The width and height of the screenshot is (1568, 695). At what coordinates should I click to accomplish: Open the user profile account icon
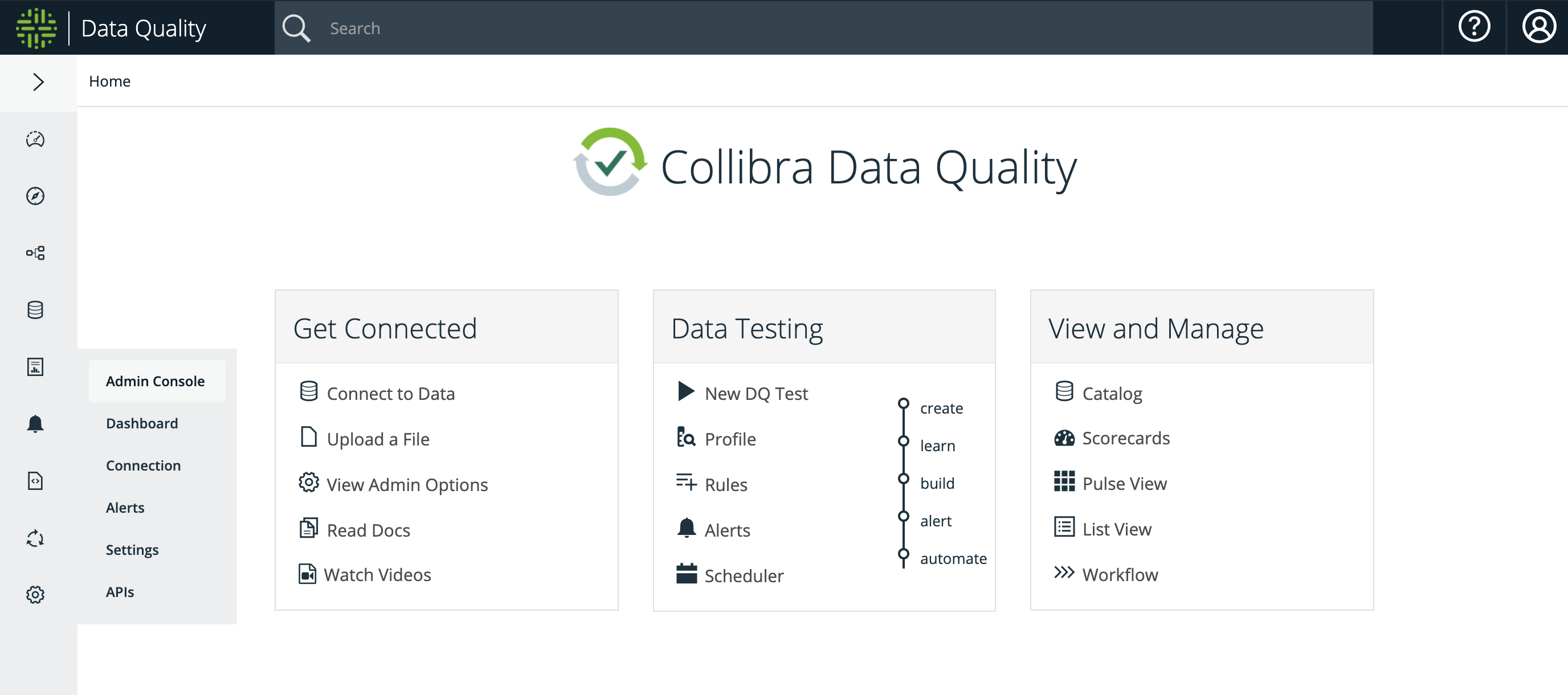(1538, 27)
